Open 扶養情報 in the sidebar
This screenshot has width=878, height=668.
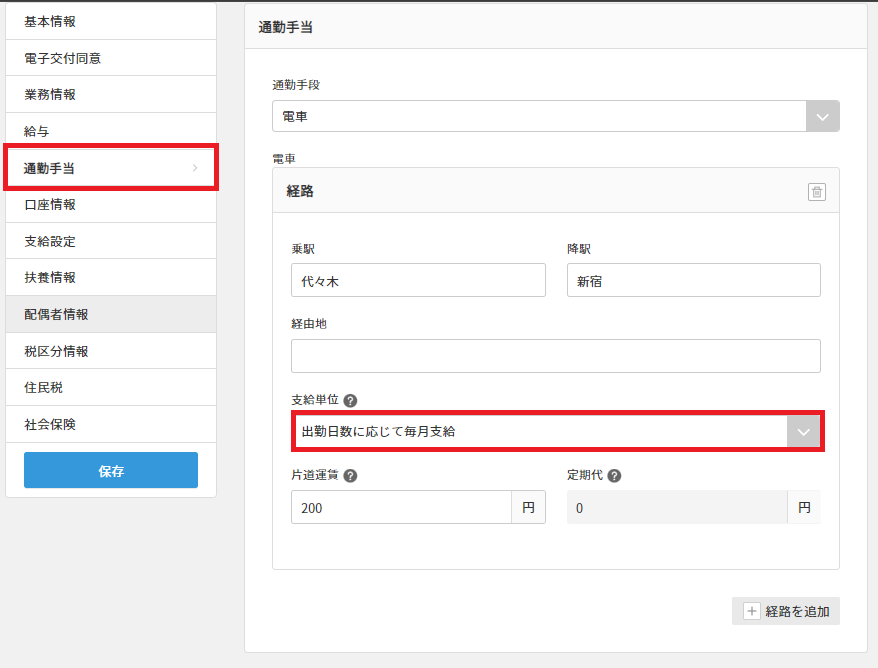(111, 278)
